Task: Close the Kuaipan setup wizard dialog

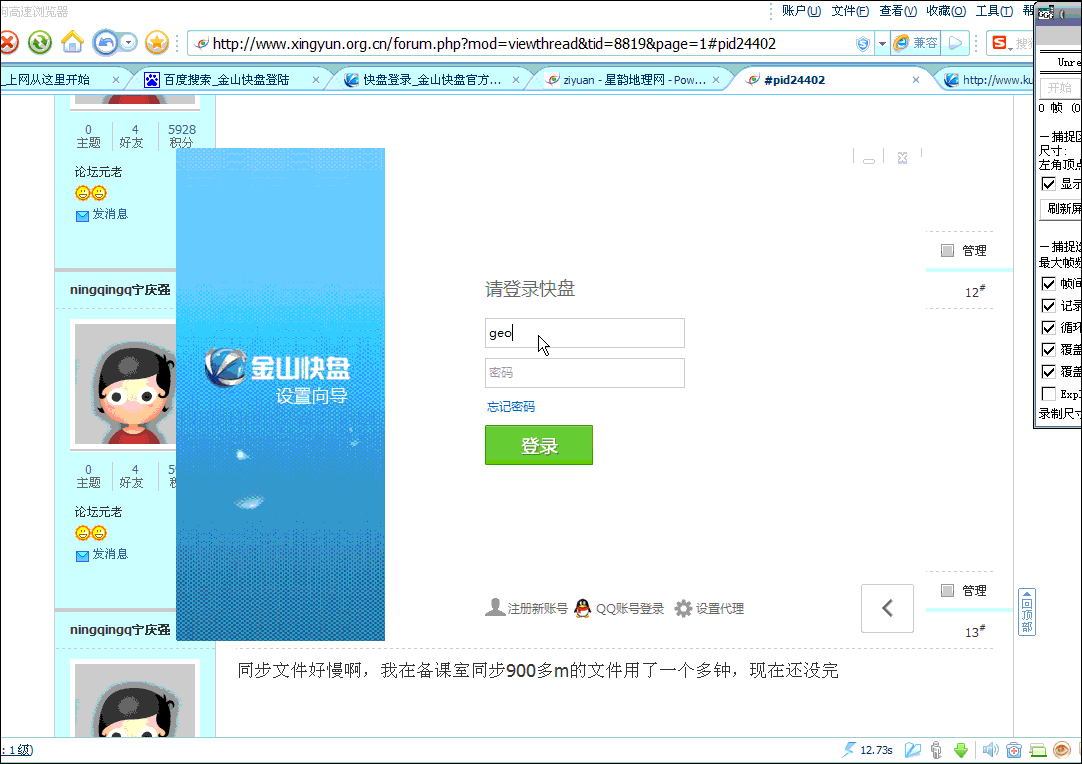Action: pyautogui.click(x=902, y=158)
